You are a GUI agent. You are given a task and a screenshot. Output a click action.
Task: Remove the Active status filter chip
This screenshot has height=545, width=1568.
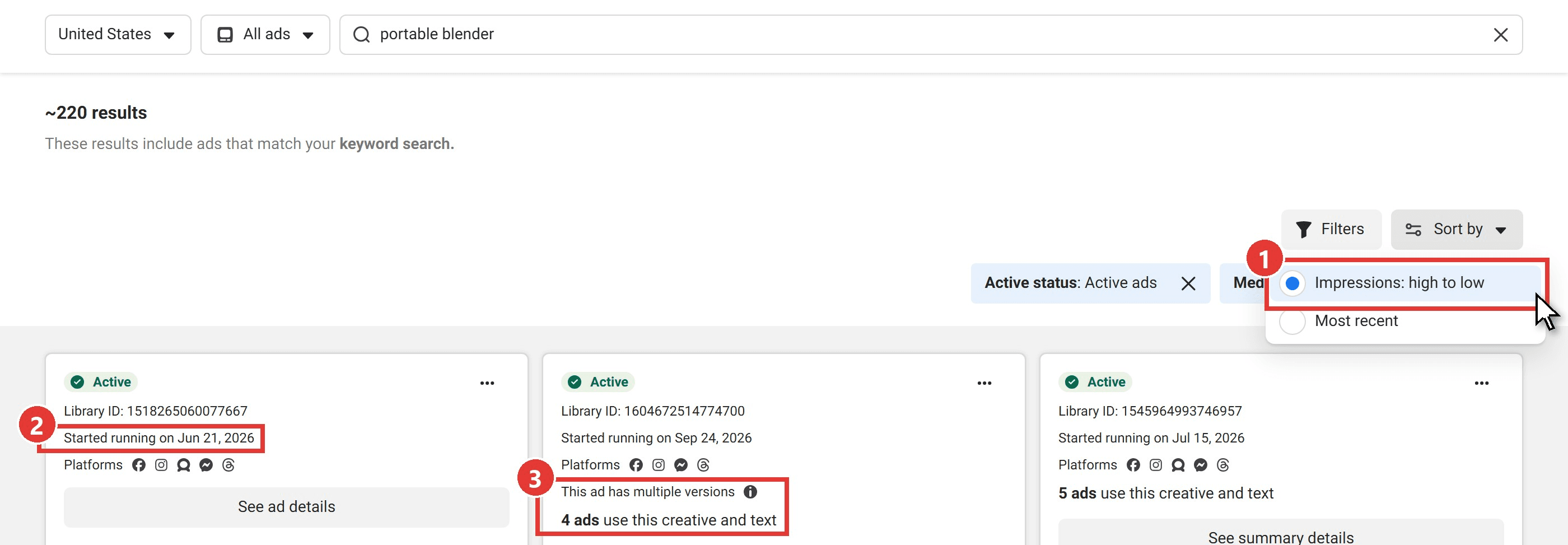coord(1188,283)
